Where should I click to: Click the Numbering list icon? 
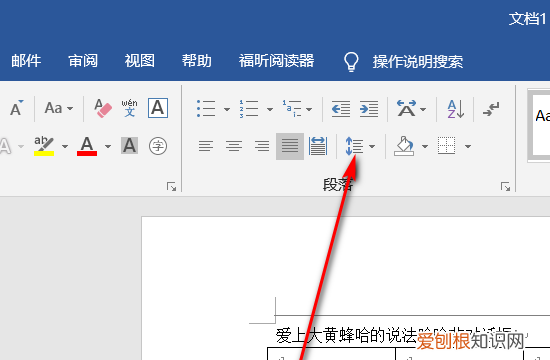249,108
